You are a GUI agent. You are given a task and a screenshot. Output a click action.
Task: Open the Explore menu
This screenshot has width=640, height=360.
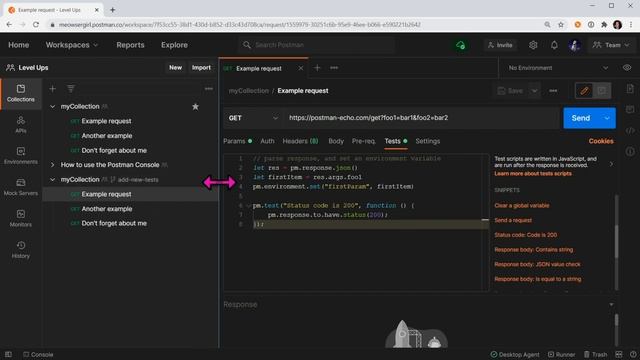pyautogui.click(x=174, y=45)
